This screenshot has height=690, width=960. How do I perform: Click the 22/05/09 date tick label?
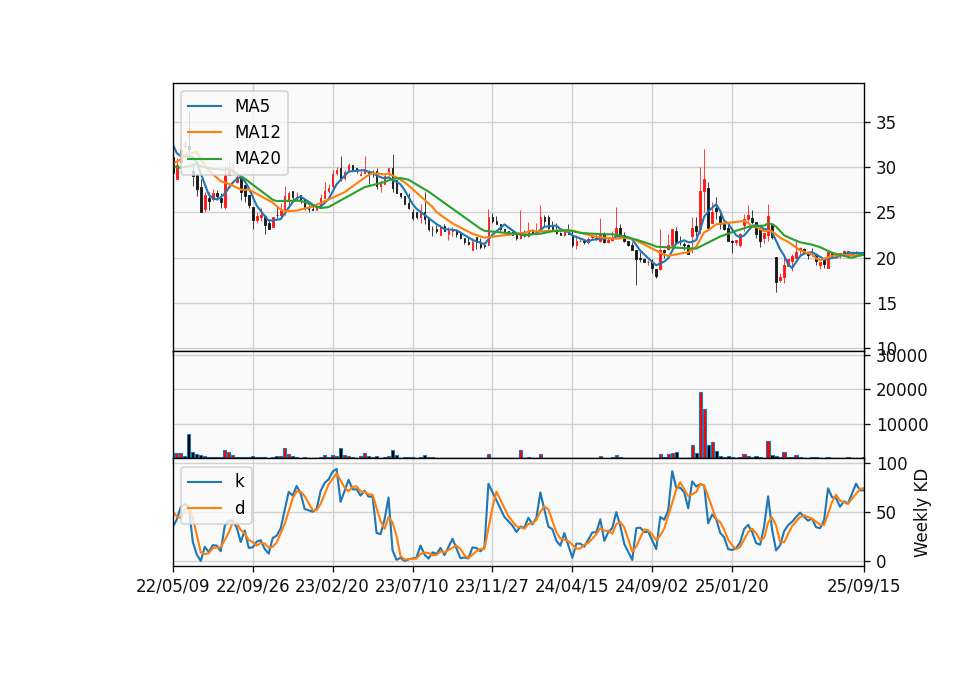(173, 586)
